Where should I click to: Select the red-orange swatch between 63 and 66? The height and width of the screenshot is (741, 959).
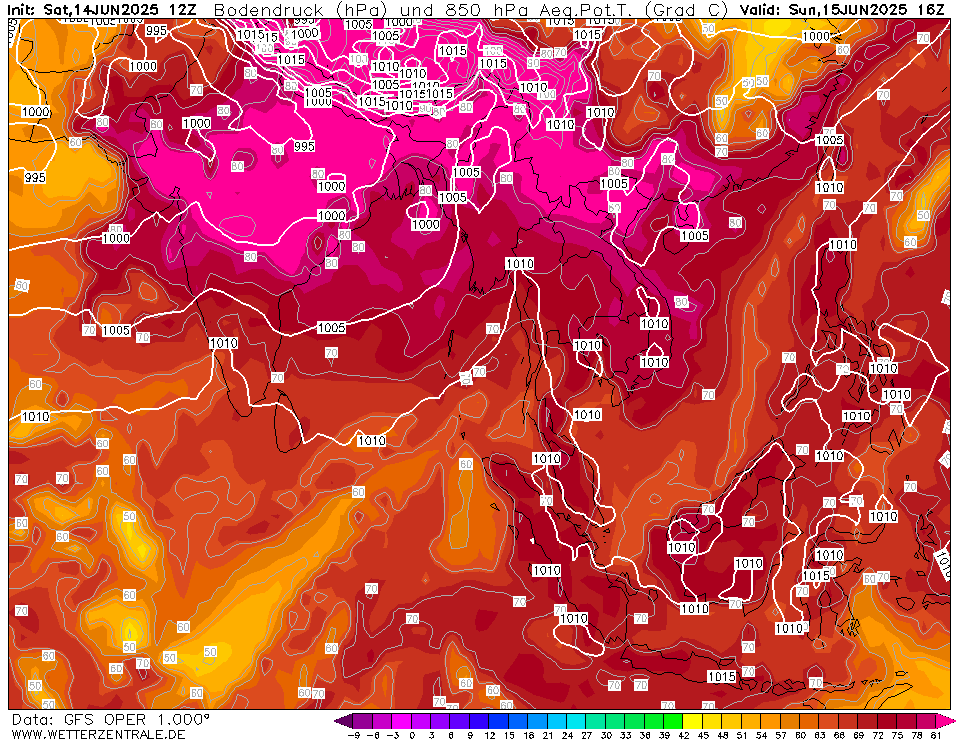click(x=829, y=720)
